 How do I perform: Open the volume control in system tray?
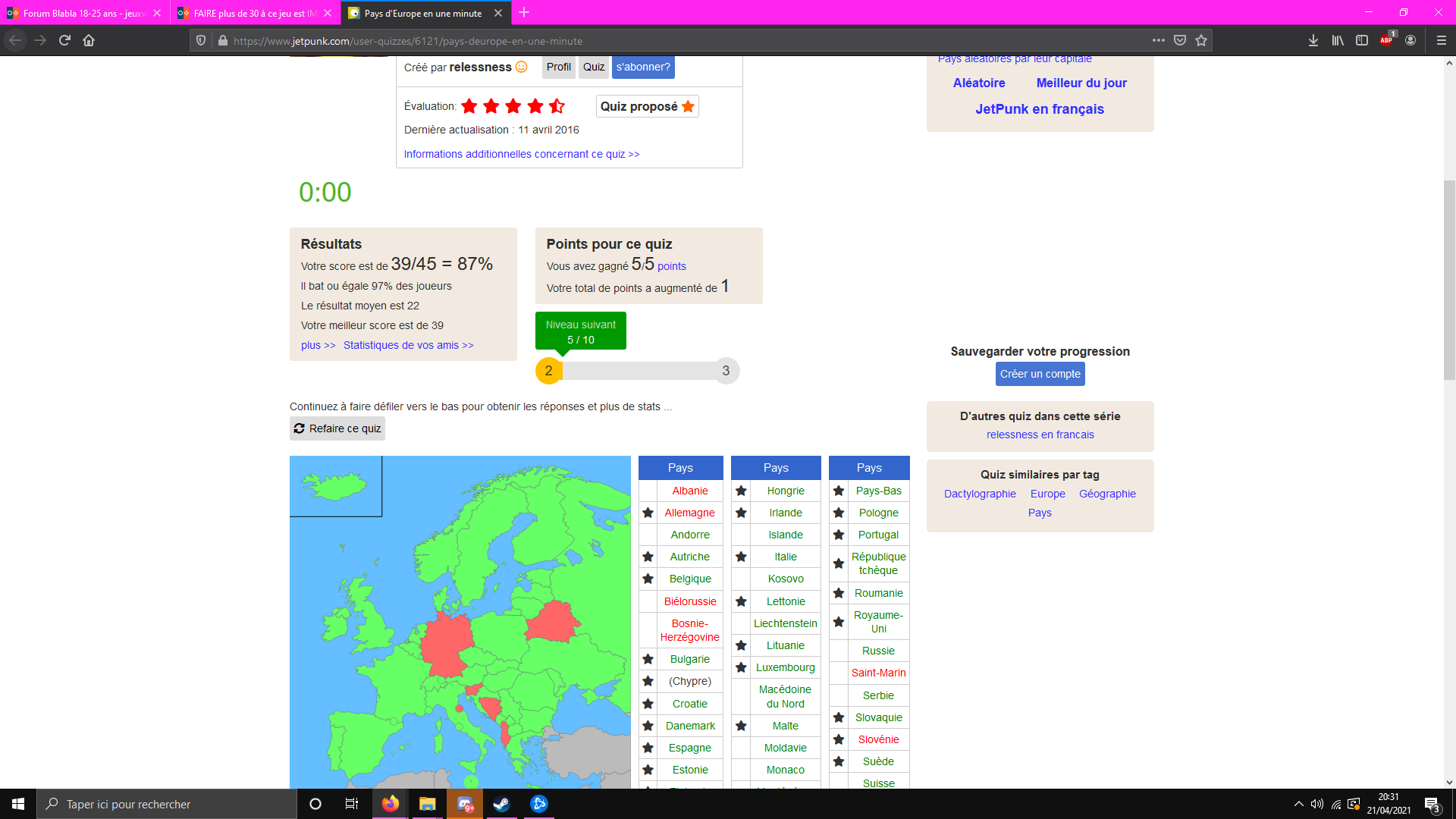pos(1317,804)
